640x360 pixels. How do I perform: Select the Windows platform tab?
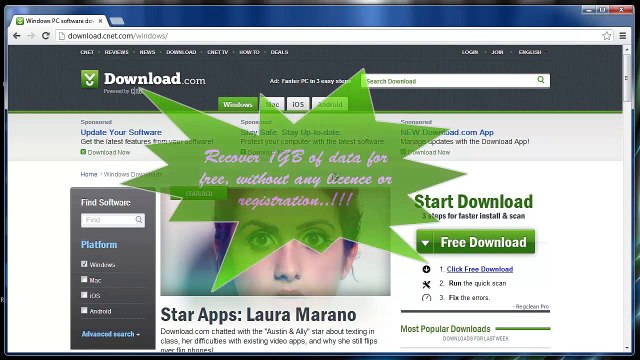click(238, 104)
